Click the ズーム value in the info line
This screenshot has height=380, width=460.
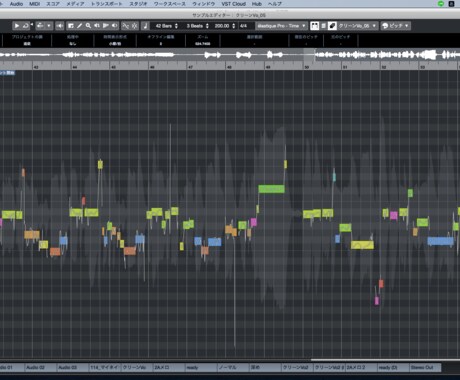click(202, 44)
